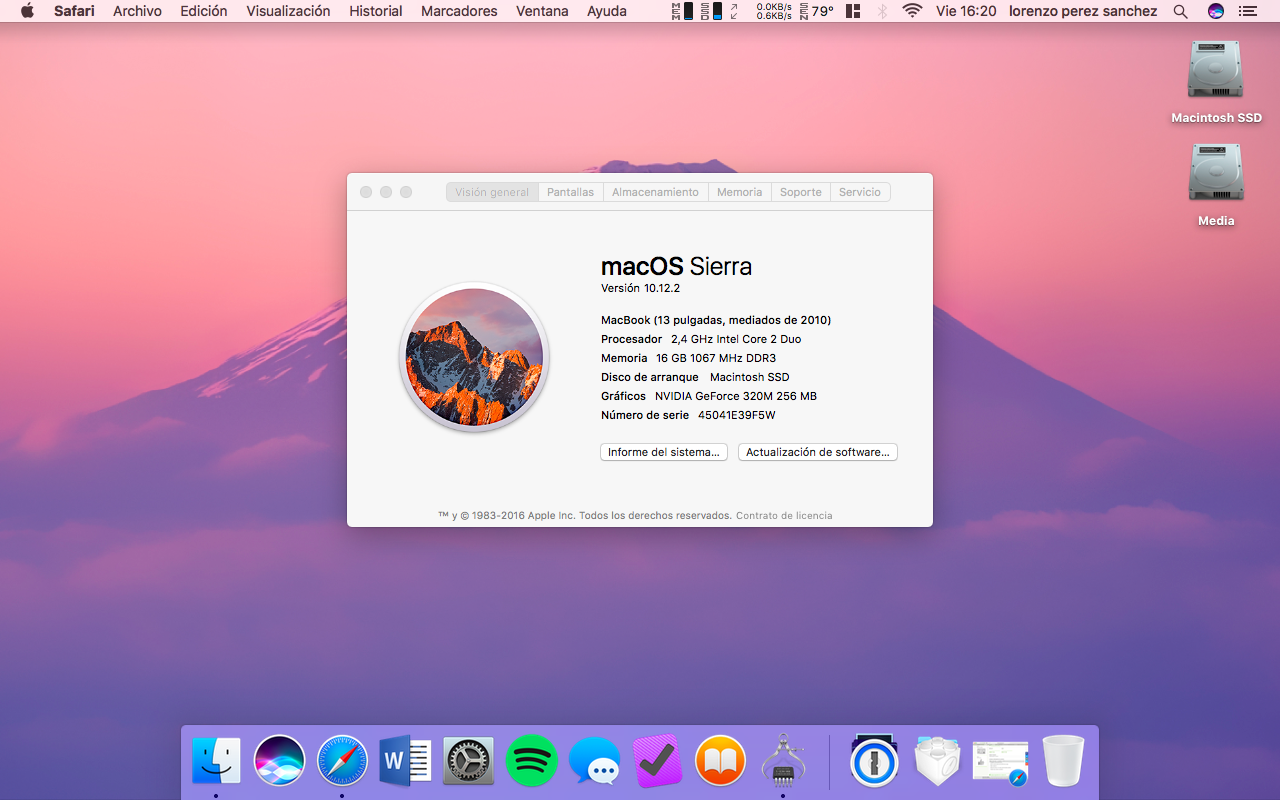The height and width of the screenshot is (800, 1280).
Task: Open Finder from the Dock
Action: tap(216, 761)
